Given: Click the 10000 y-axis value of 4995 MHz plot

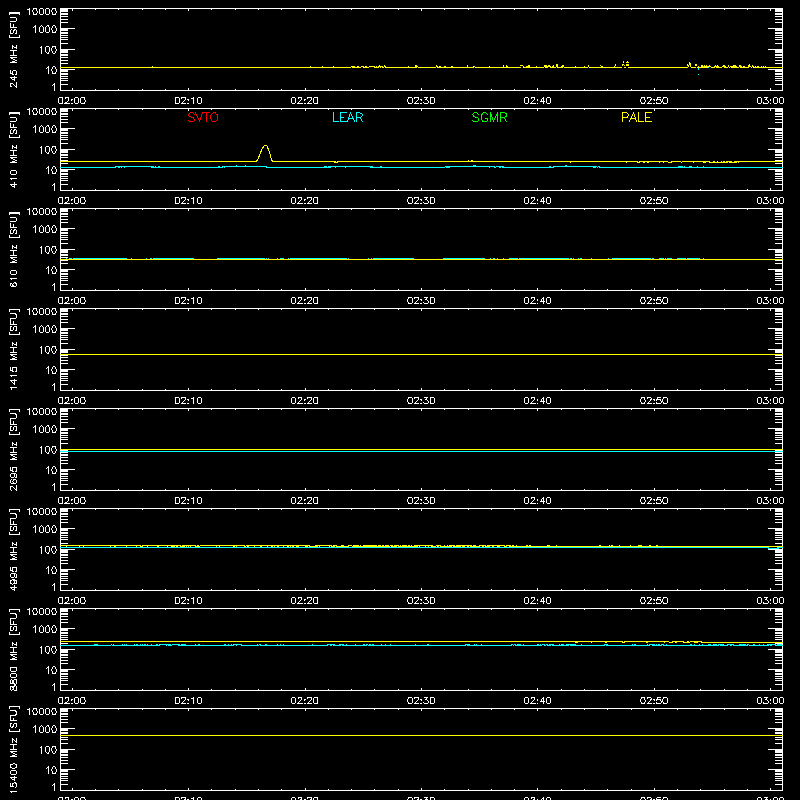Looking at the screenshot, I should [x=42, y=512].
